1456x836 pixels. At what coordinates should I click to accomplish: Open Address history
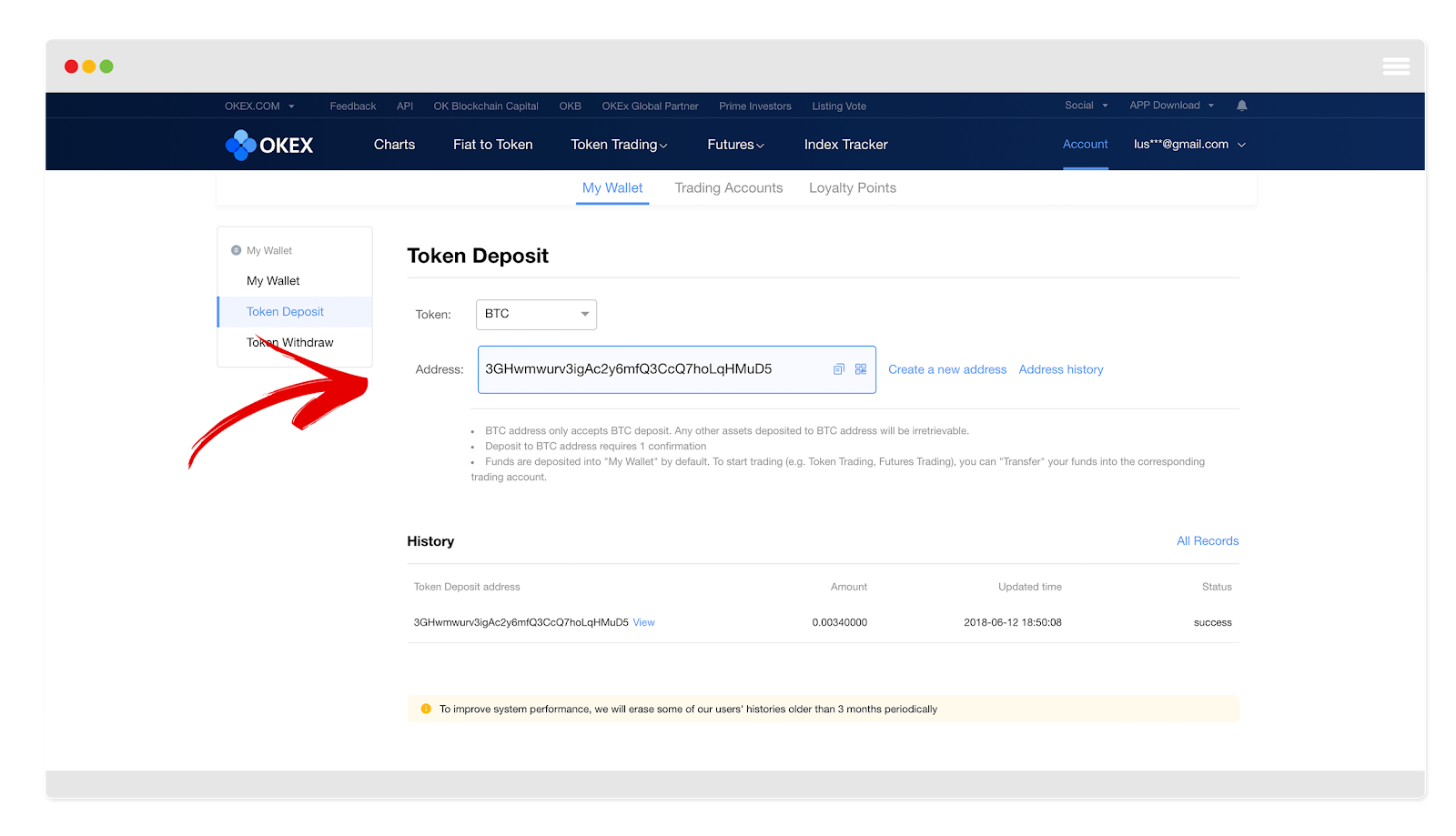(x=1061, y=369)
